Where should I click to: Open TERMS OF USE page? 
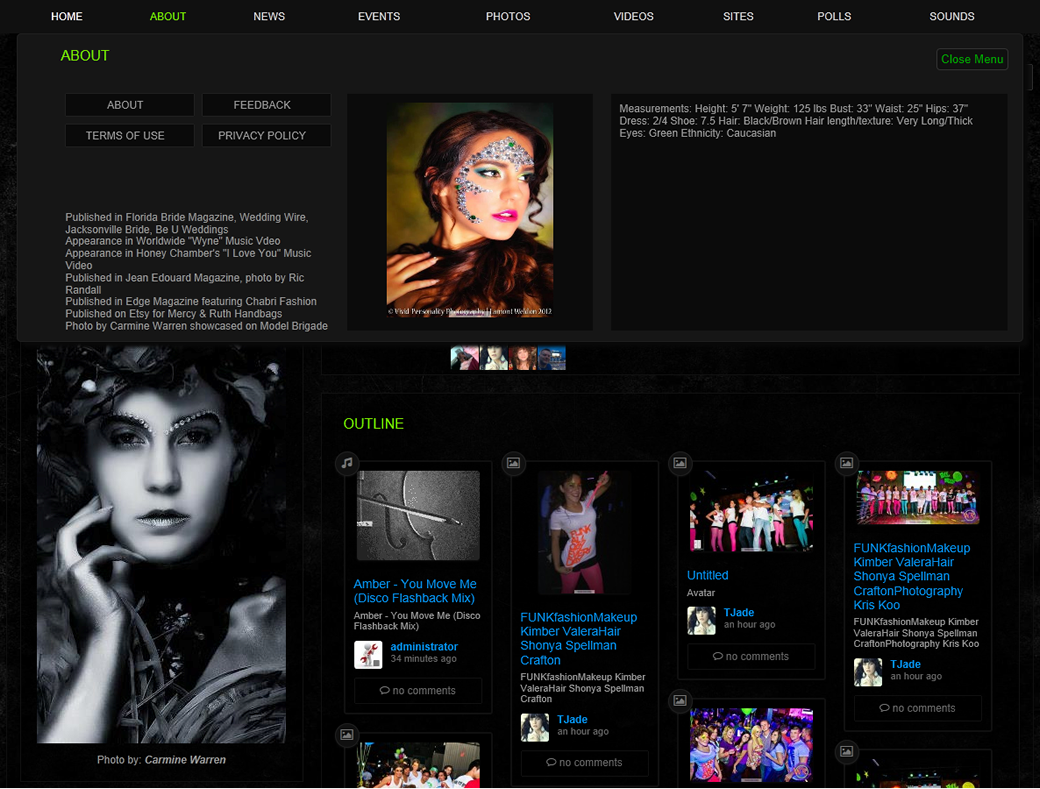(x=130, y=135)
